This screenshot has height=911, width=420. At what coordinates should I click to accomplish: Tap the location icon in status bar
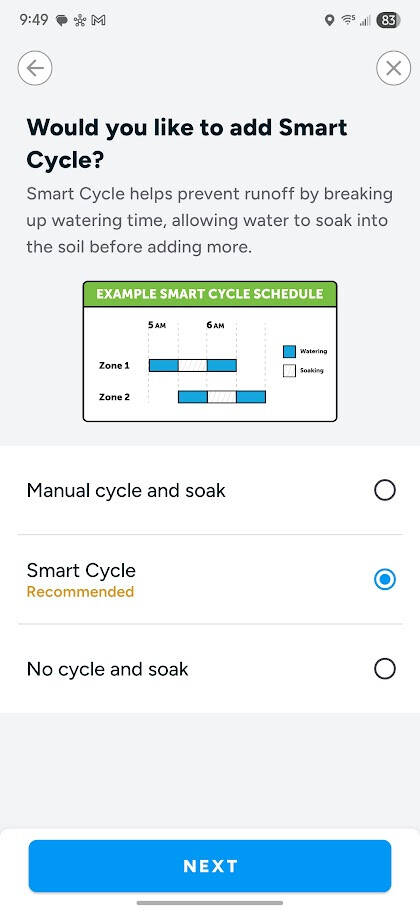(x=329, y=20)
